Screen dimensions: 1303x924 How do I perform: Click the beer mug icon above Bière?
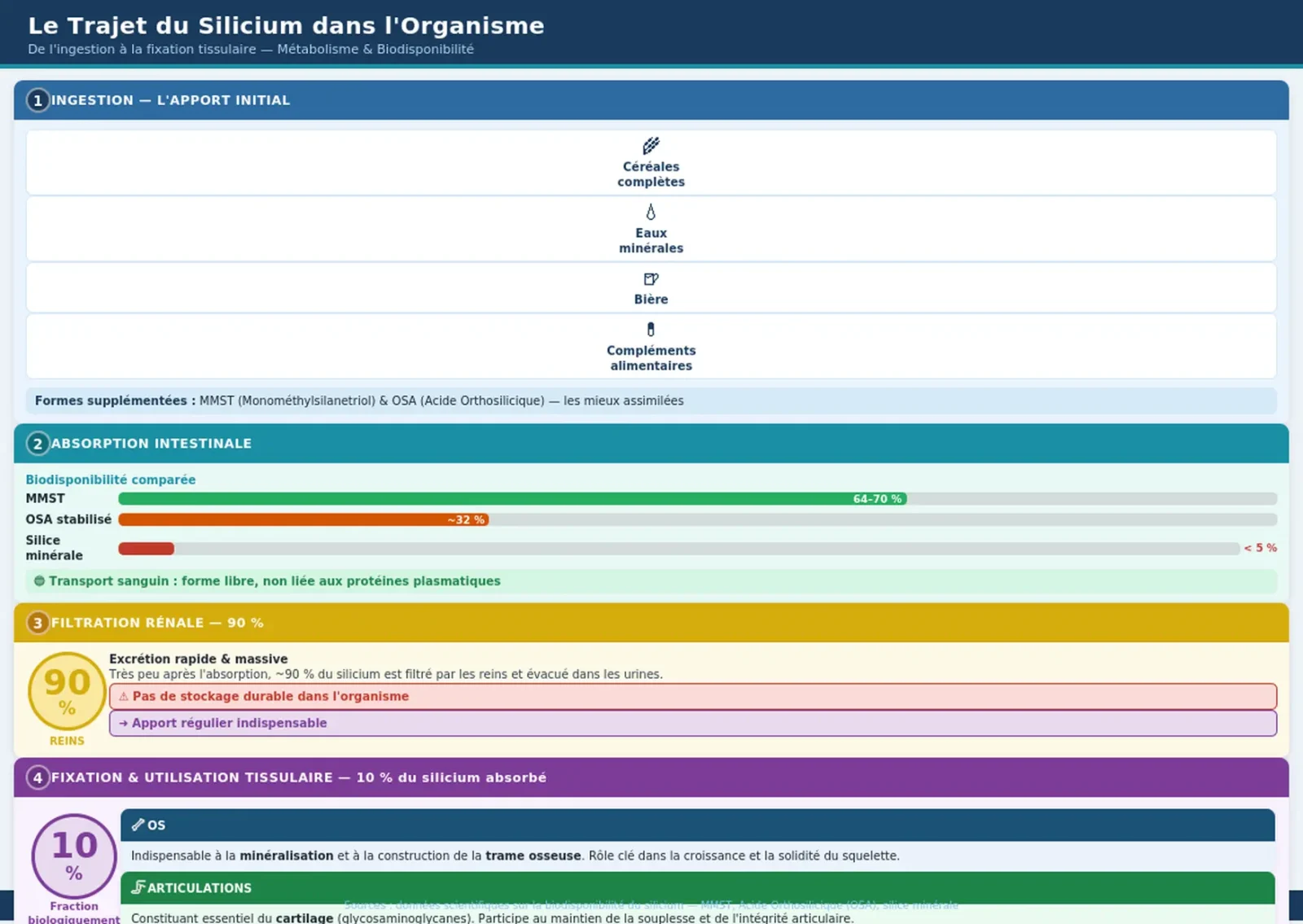[651, 278]
